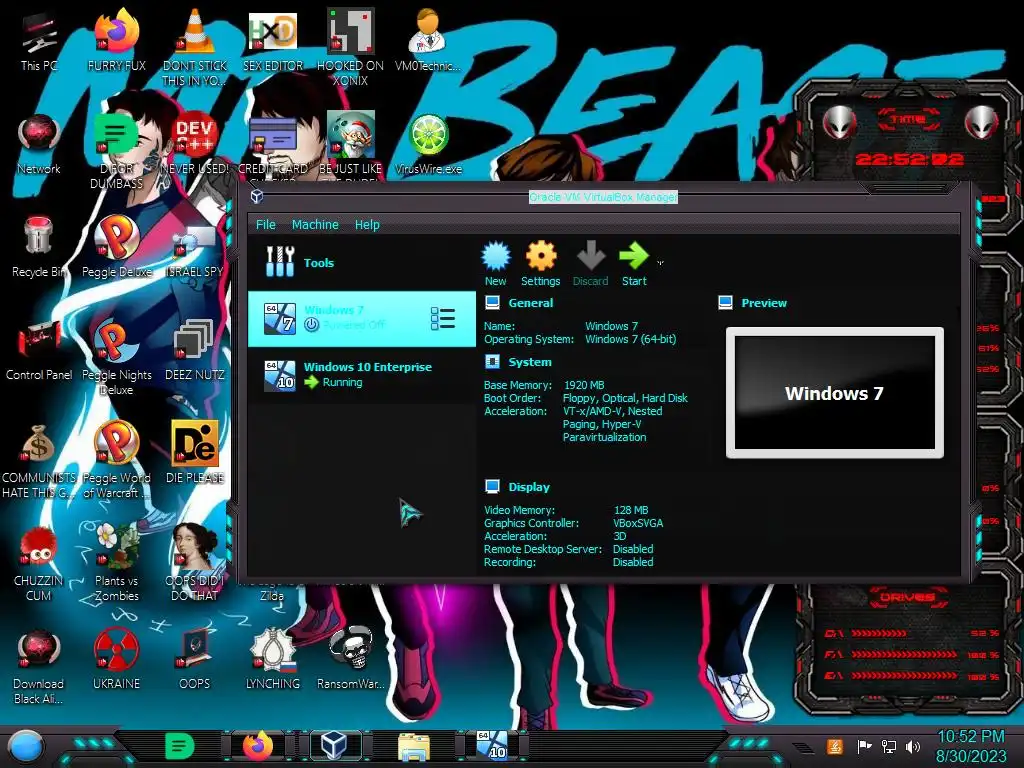Launch the Plants vs Zombies shortcut
Screen dimensions: 1024x768
116,562
